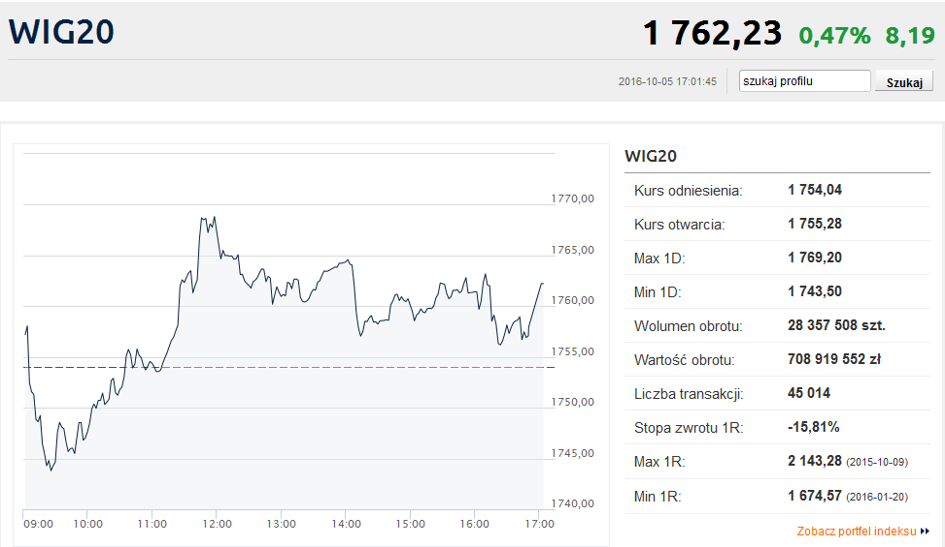Click the red dashed reference line on chart
This screenshot has width=945, height=547.
pos(289,367)
